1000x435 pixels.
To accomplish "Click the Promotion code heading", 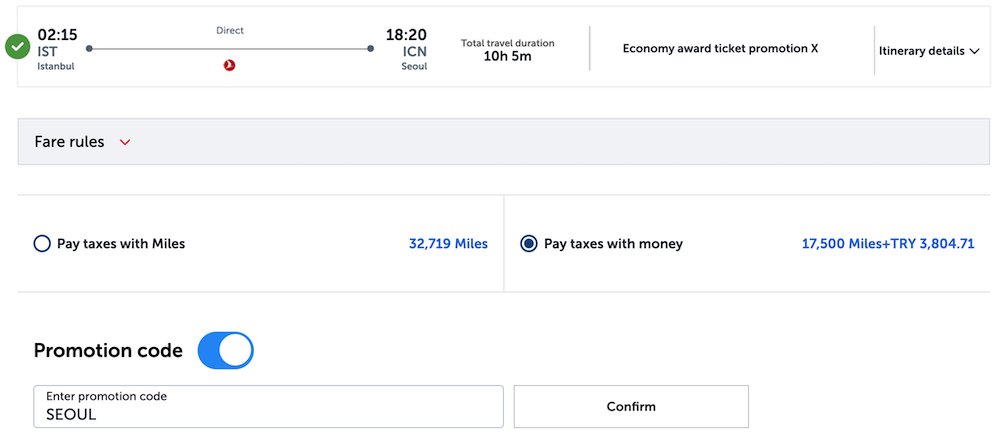I will (x=108, y=350).
